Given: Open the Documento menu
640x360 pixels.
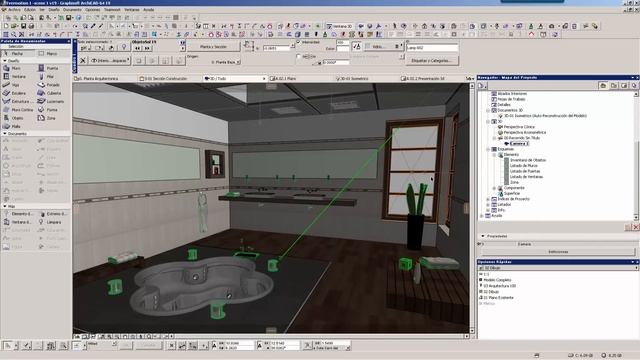Looking at the screenshot, I should 72,9.
